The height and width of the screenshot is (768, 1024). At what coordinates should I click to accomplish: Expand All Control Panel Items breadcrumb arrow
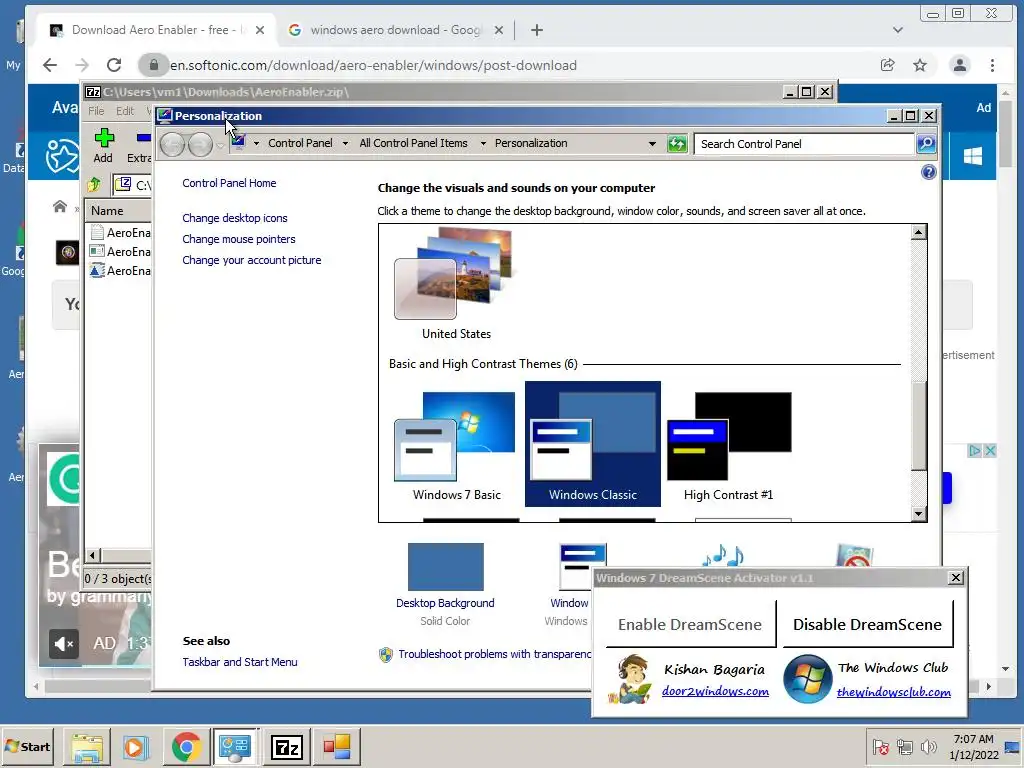483,144
